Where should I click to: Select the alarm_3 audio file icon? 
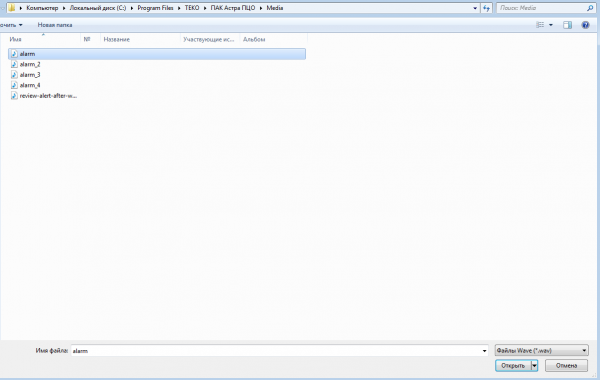point(14,75)
